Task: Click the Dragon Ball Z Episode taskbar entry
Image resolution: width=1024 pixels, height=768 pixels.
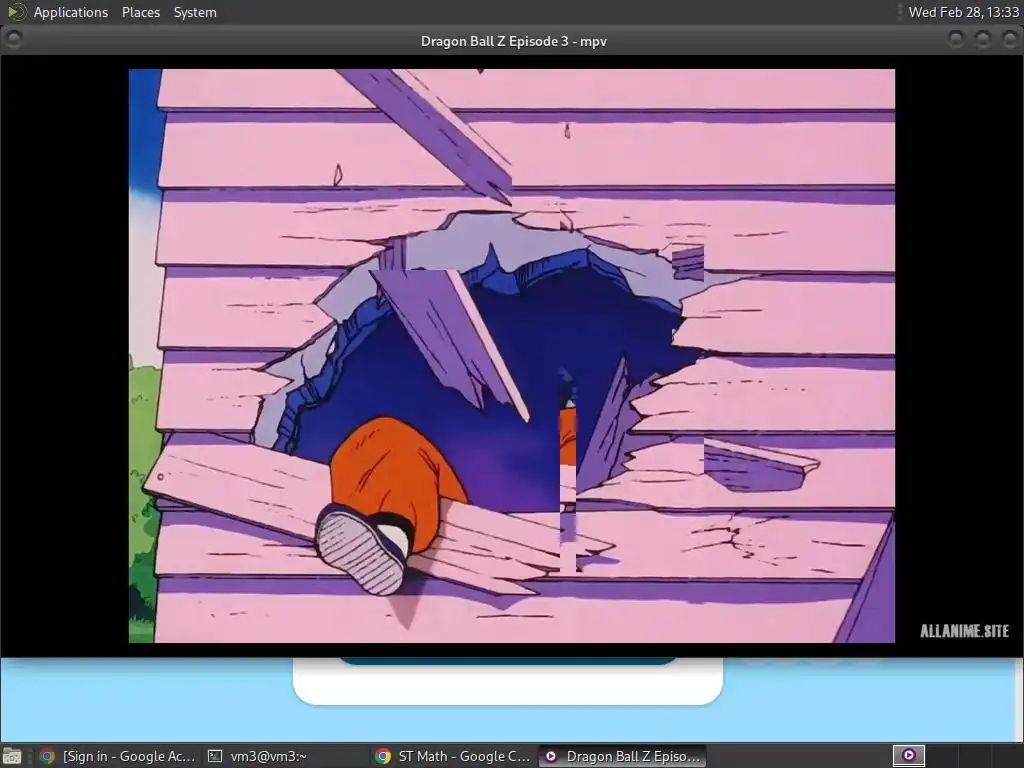Action: pos(622,756)
